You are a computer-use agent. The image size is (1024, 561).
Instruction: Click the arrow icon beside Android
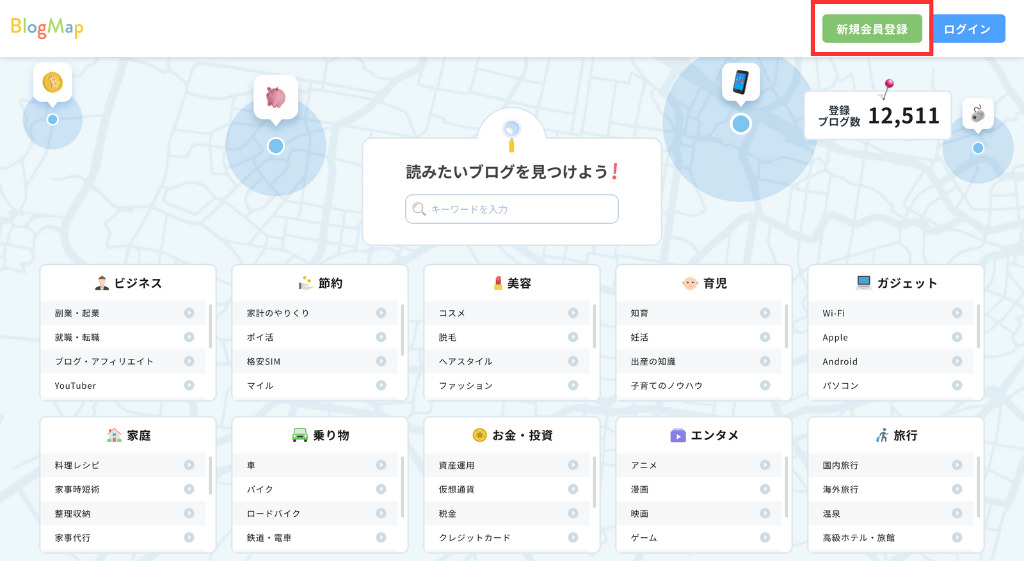(957, 361)
